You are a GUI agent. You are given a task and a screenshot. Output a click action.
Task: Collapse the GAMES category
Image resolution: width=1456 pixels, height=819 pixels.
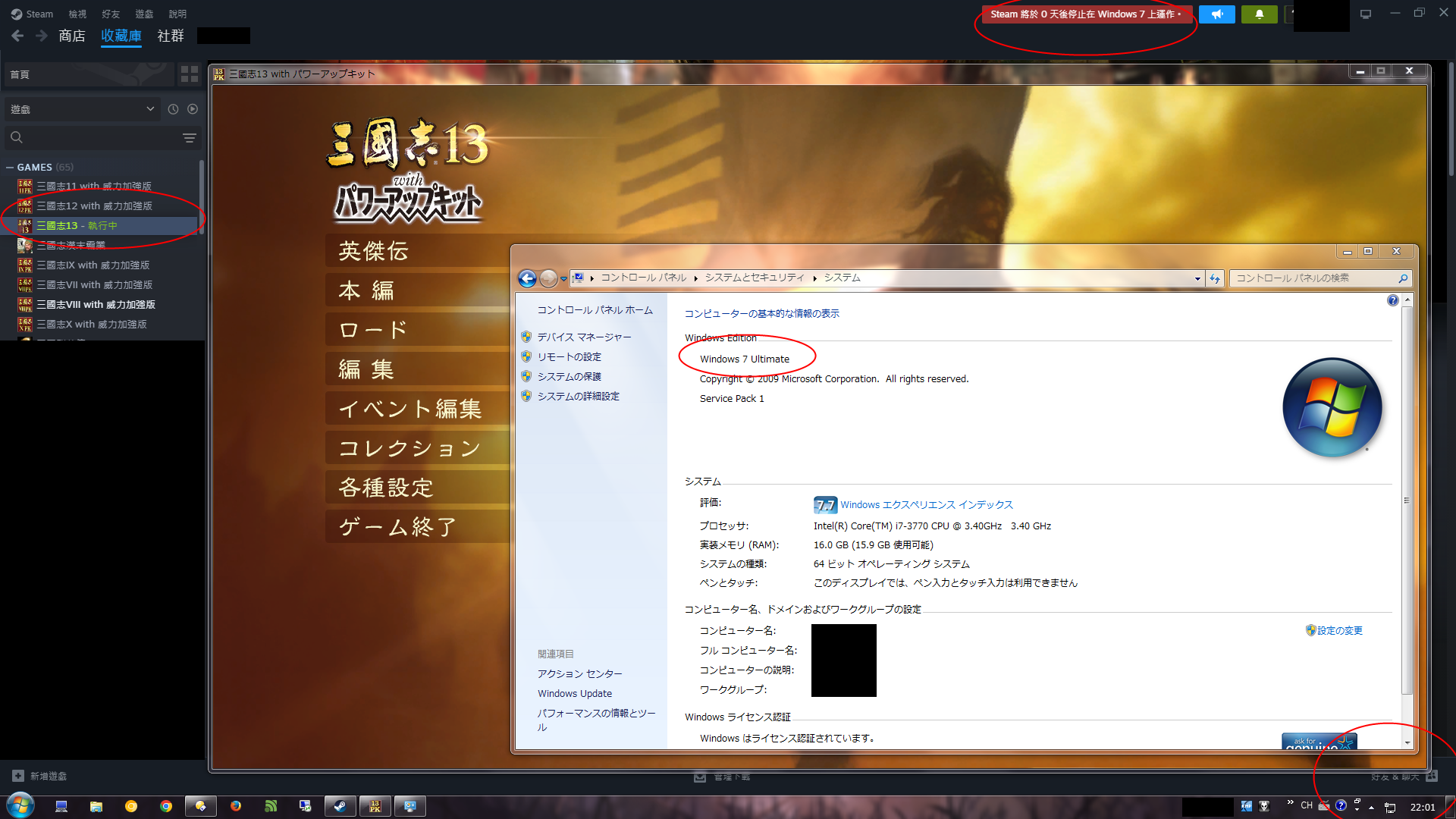point(10,167)
